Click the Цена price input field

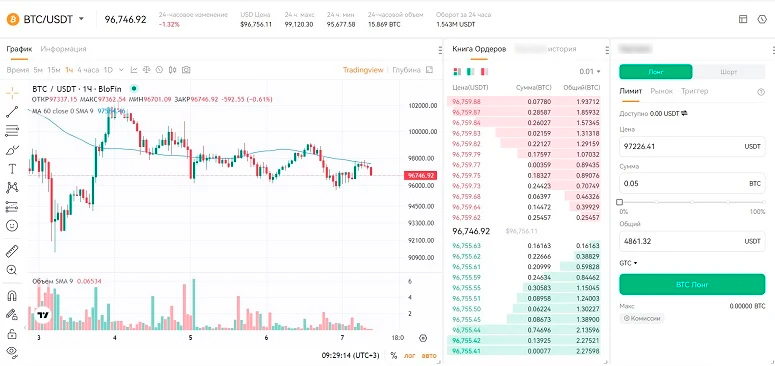click(x=692, y=147)
